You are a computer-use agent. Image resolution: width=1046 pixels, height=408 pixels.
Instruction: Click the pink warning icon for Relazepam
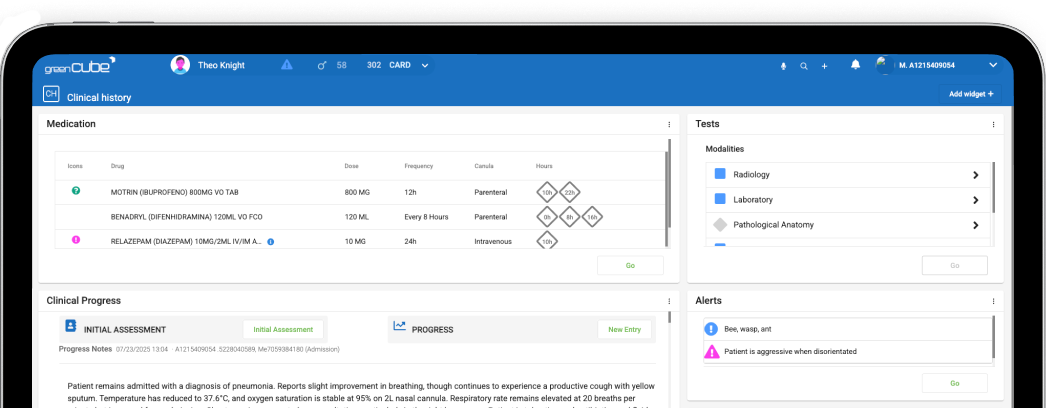[76, 240]
